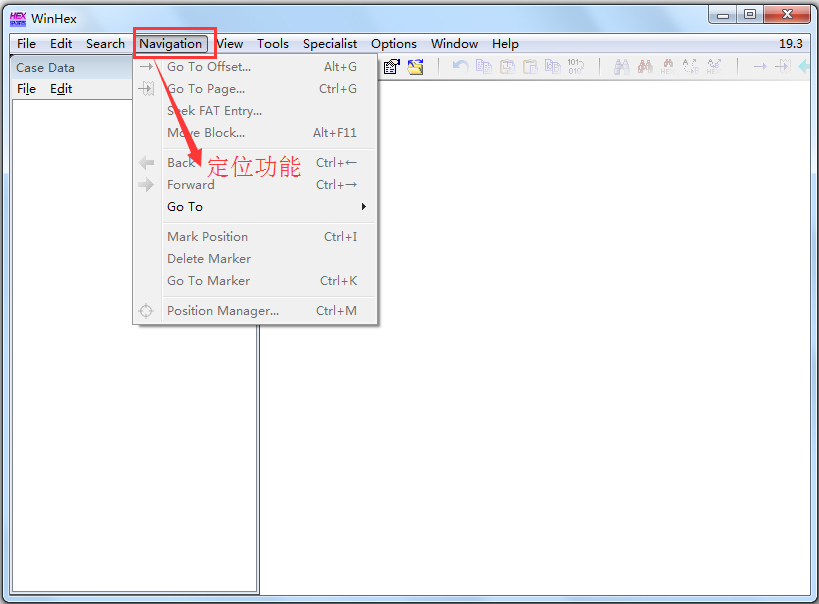Open the Specialist menu
The width and height of the screenshot is (819, 604).
pos(330,44)
